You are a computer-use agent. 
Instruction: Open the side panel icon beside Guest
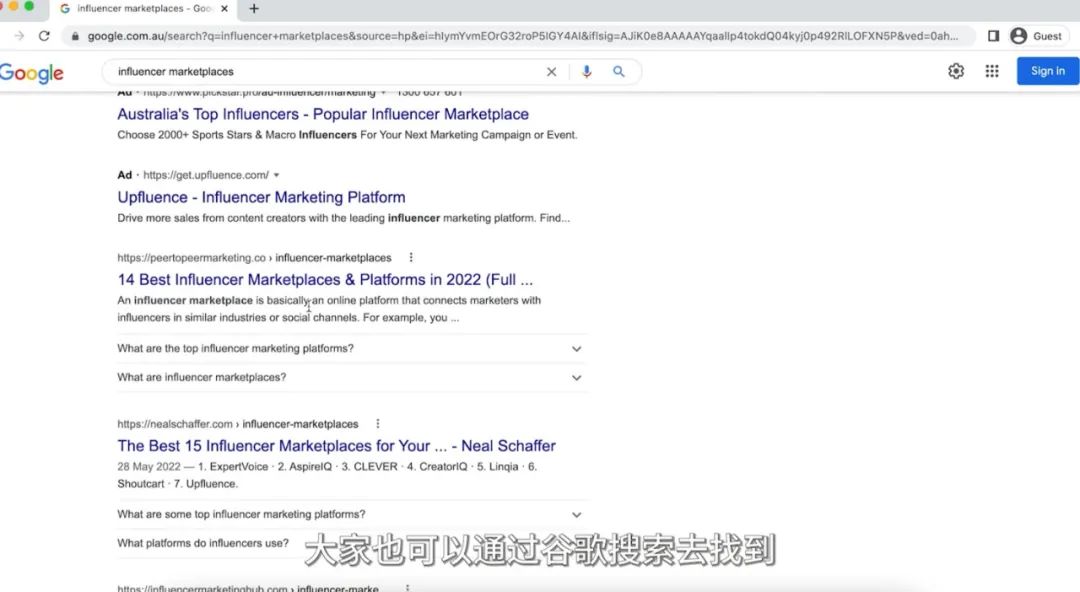point(993,36)
